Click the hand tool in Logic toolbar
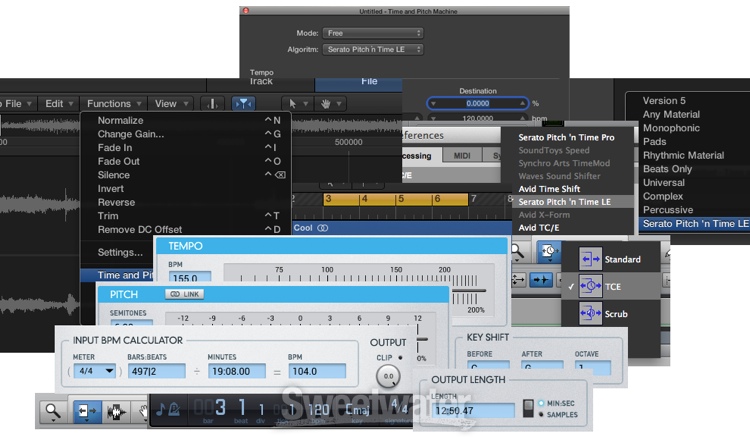 point(325,103)
